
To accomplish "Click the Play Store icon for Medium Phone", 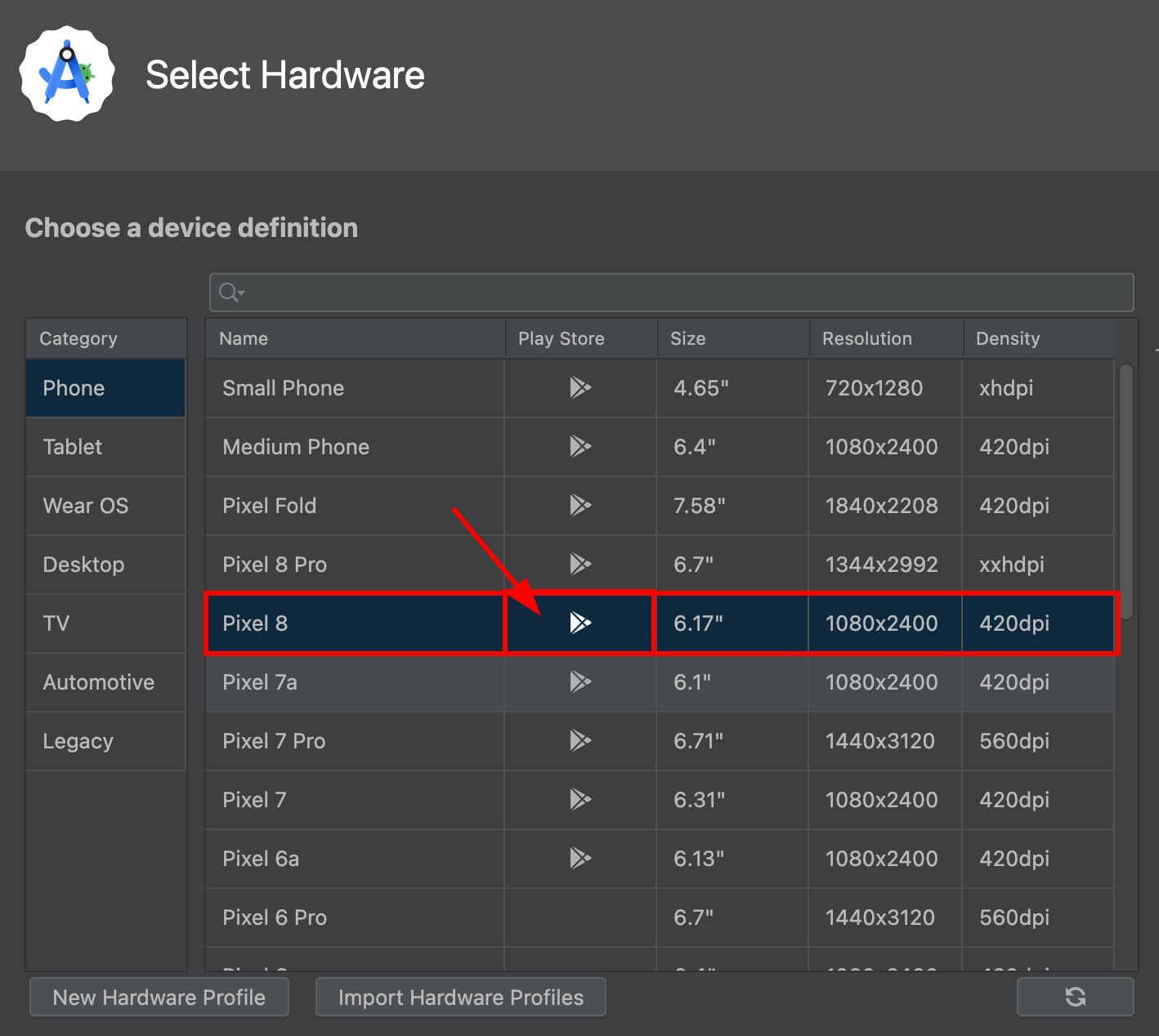I will (x=580, y=447).
